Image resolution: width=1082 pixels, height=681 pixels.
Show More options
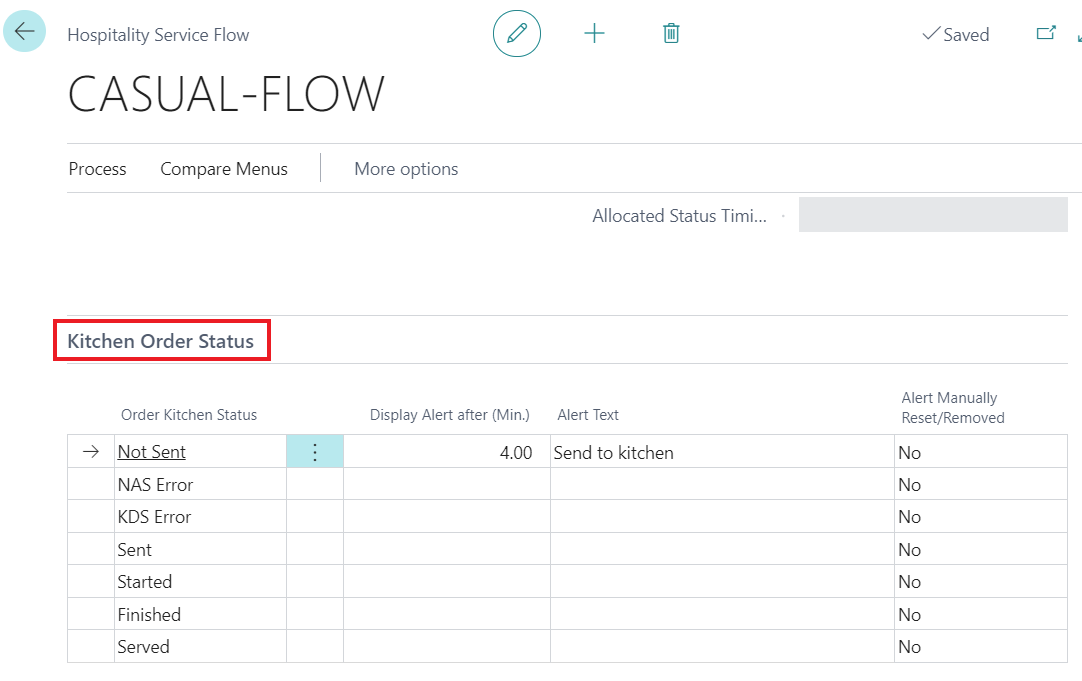406,169
